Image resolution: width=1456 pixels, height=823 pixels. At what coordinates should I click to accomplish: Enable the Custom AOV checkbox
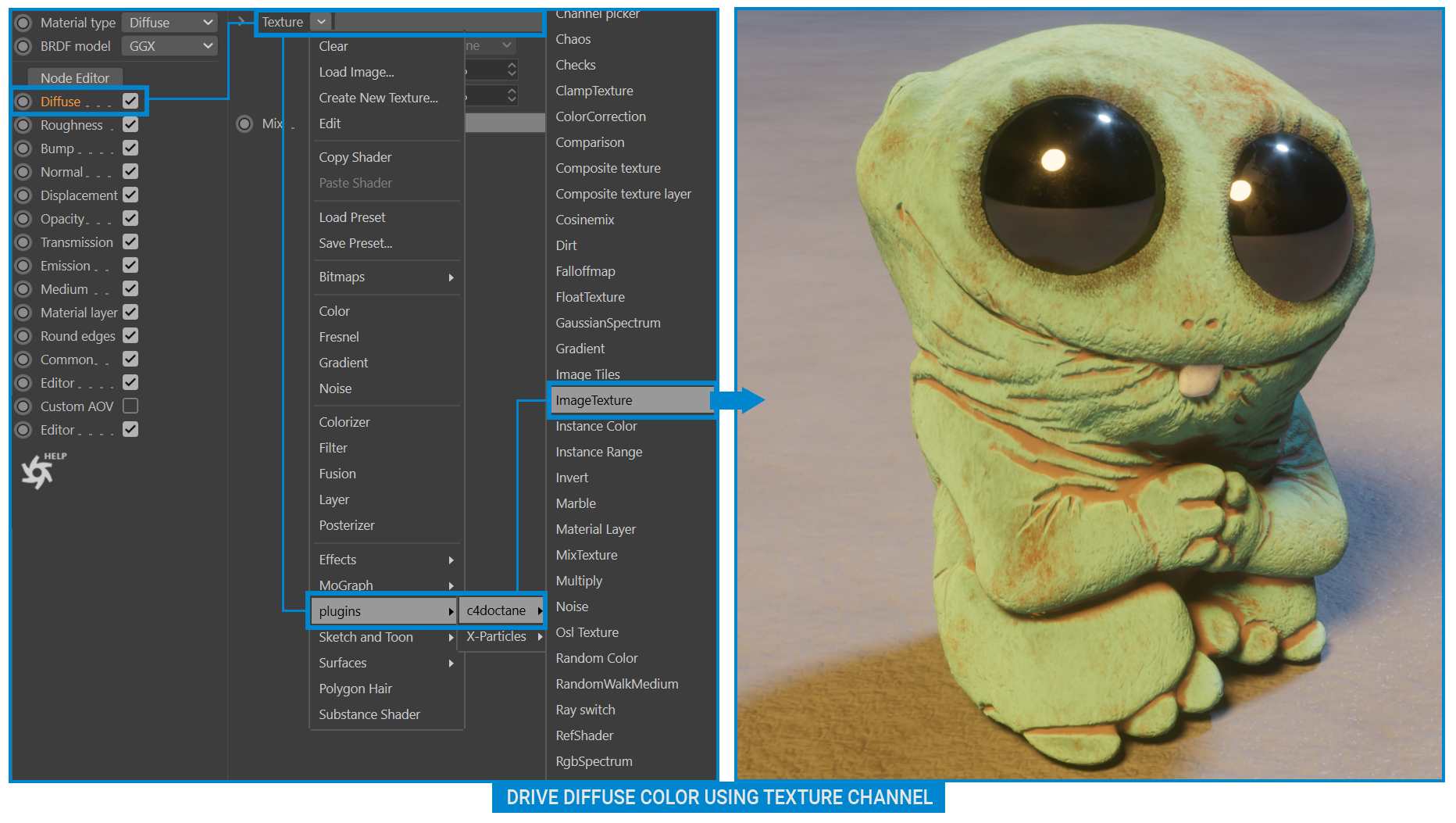click(x=130, y=406)
